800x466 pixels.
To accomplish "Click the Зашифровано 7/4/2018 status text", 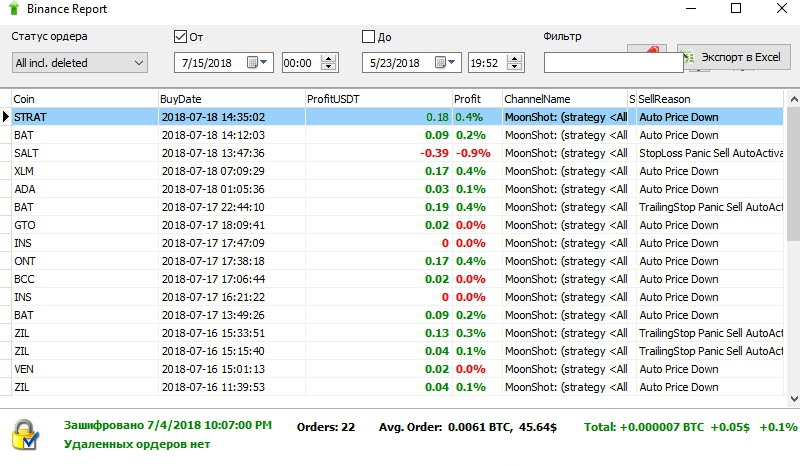I will [x=167, y=425].
